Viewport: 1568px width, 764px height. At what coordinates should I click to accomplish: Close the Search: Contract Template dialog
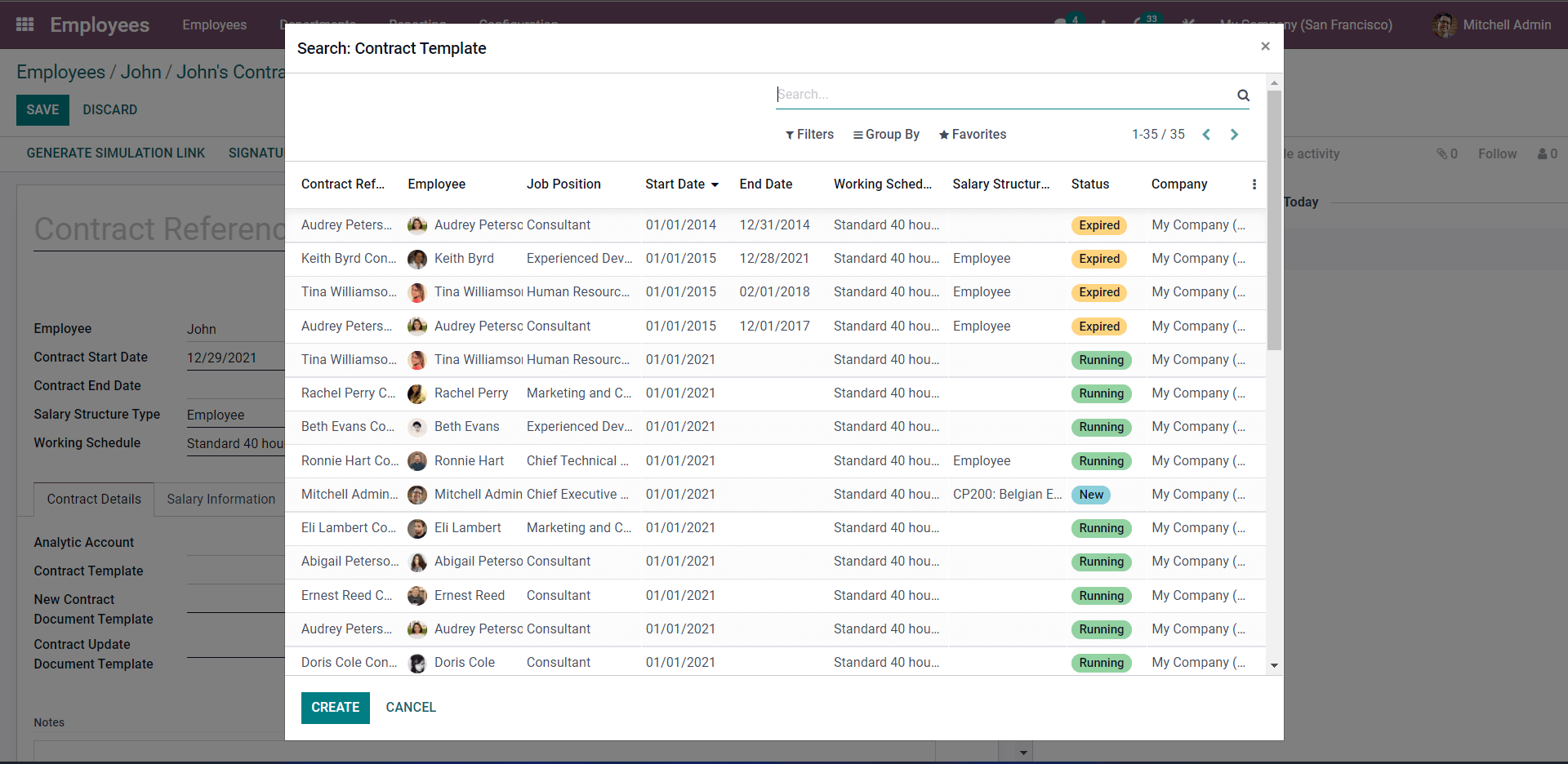(1265, 47)
